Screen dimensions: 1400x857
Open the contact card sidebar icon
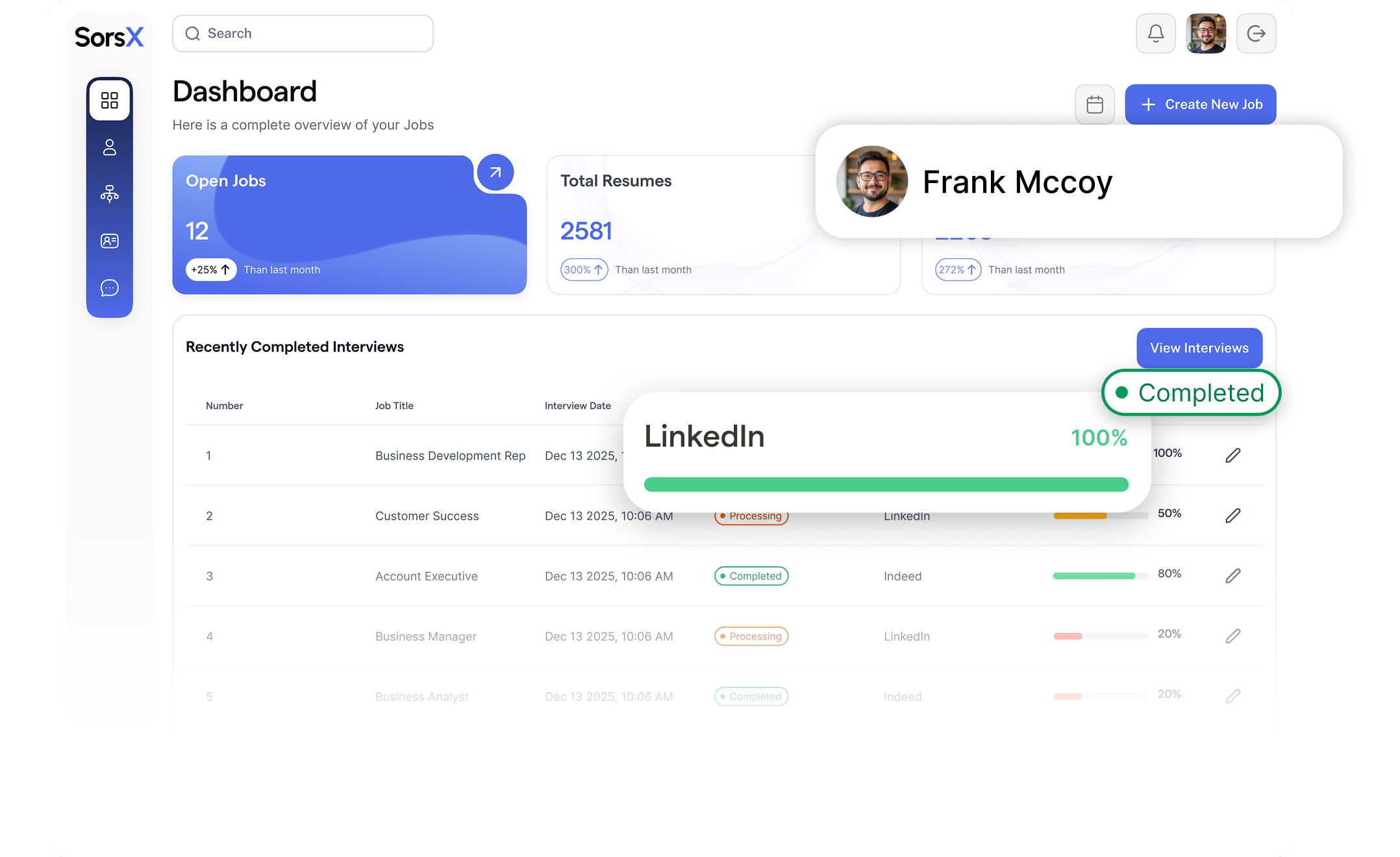click(109, 241)
